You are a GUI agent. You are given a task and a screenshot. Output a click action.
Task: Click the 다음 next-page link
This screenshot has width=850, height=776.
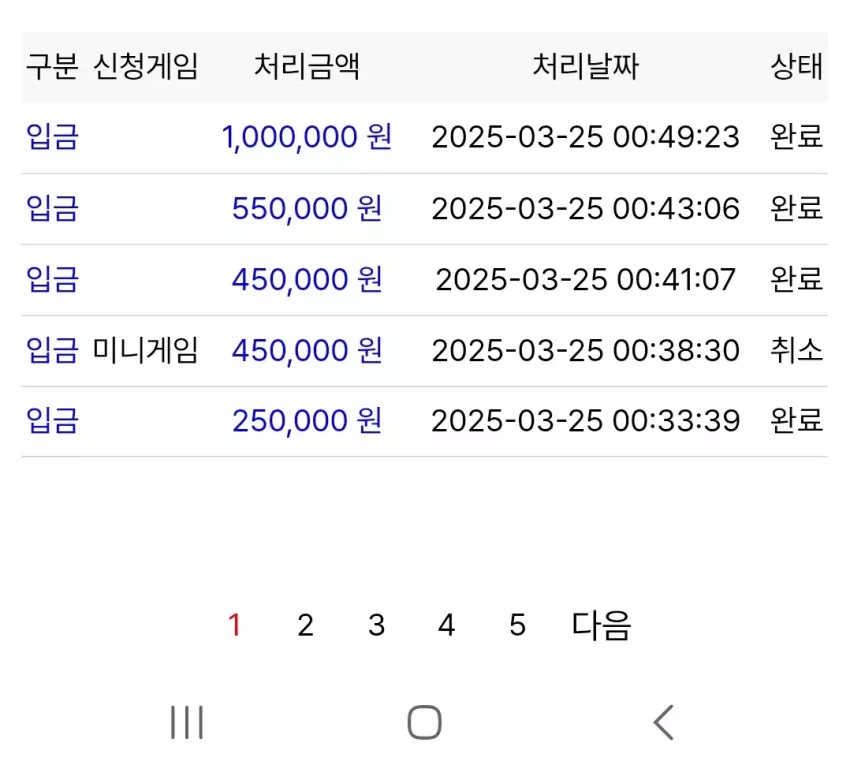(601, 625)
